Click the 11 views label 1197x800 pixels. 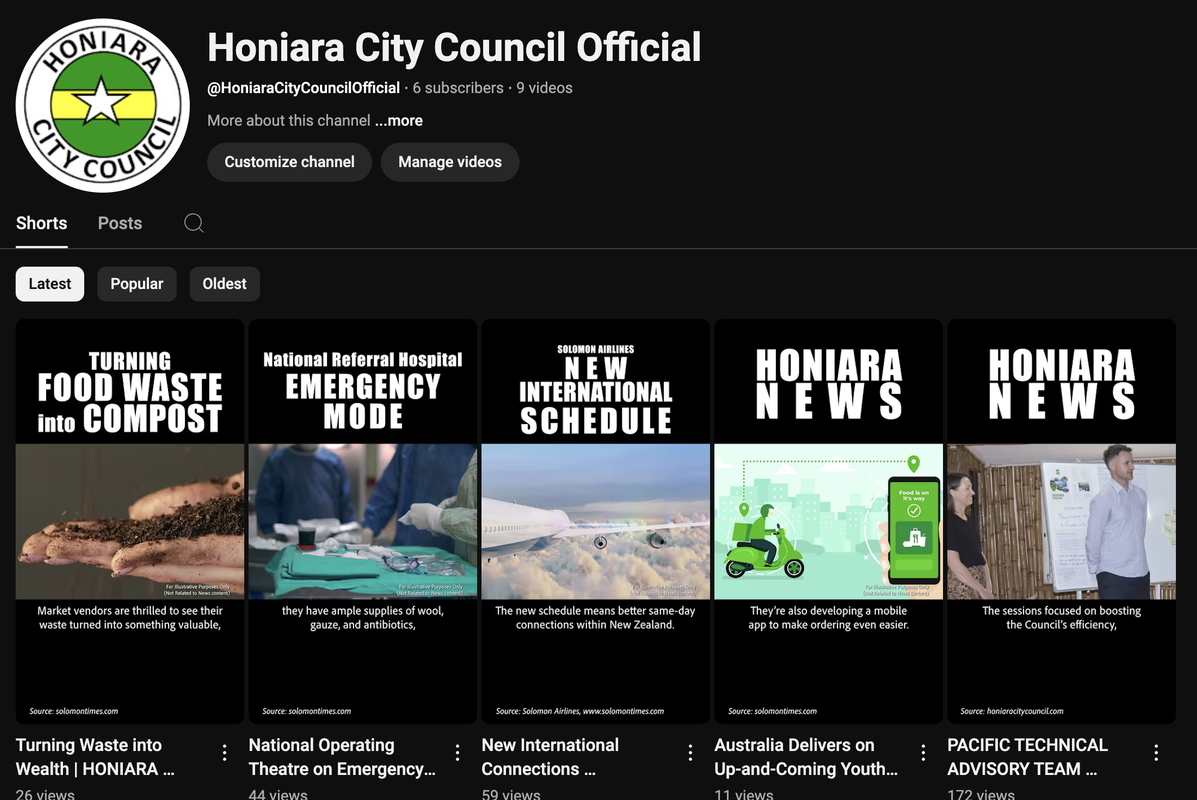coord(744,794)
